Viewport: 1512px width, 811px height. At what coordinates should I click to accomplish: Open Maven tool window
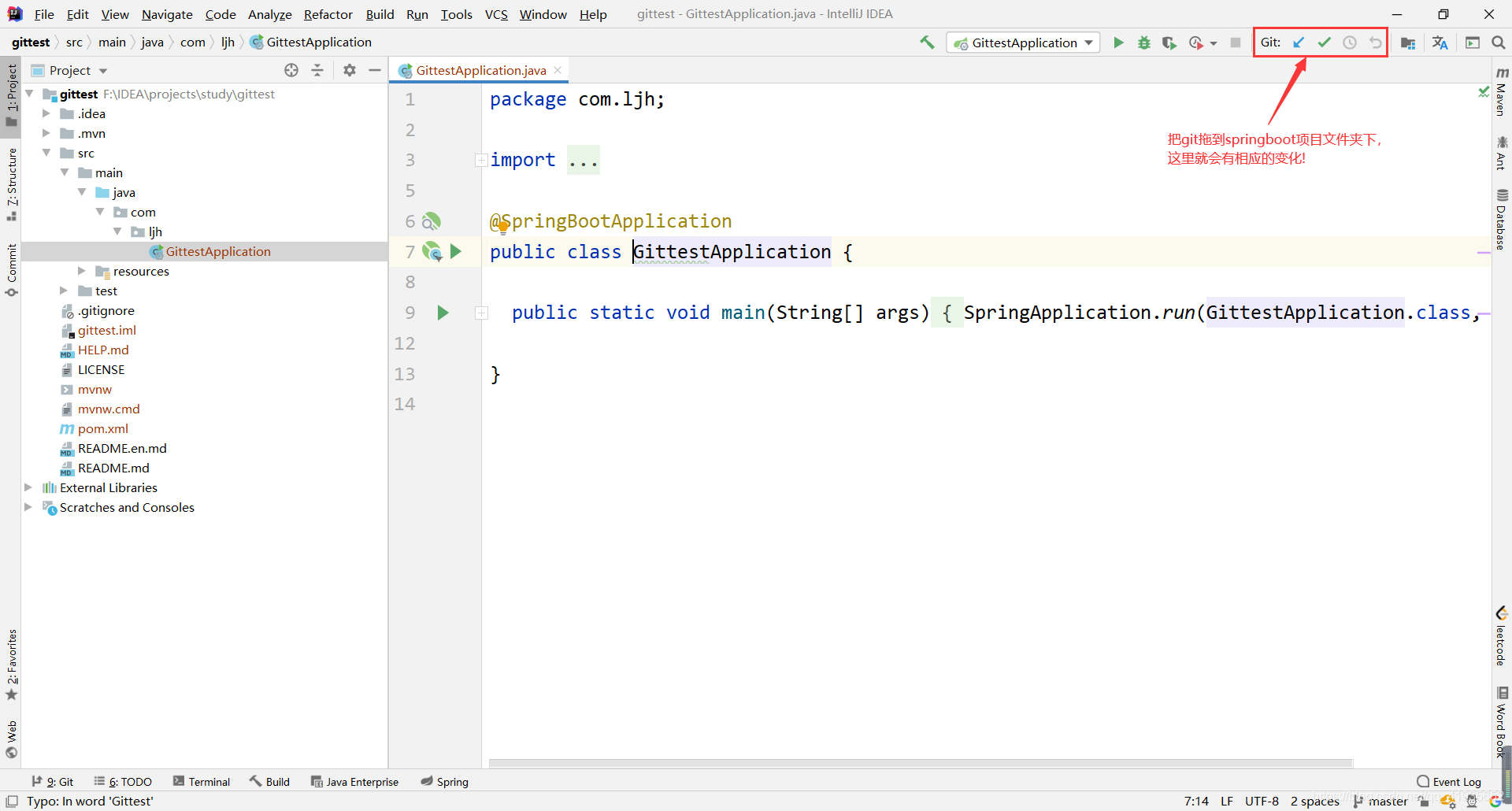(x=1502, y=93)
